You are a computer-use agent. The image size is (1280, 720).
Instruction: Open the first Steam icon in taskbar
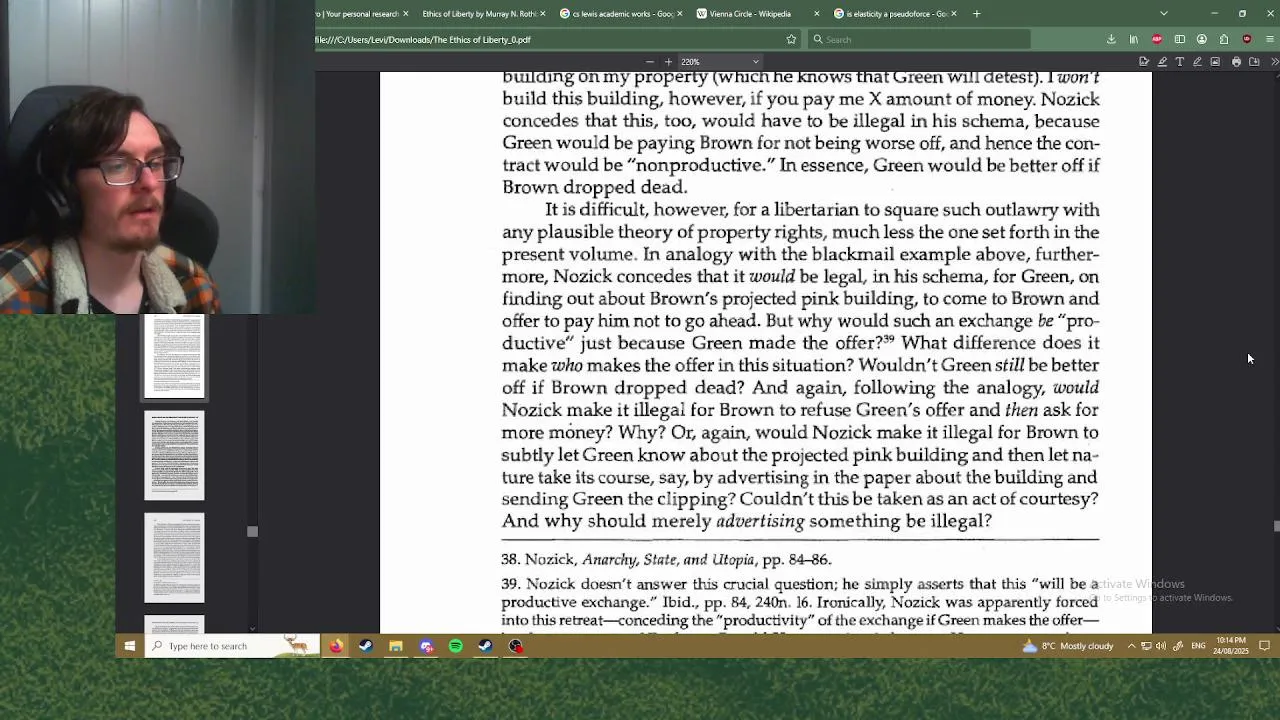click(x=366, y=646)
